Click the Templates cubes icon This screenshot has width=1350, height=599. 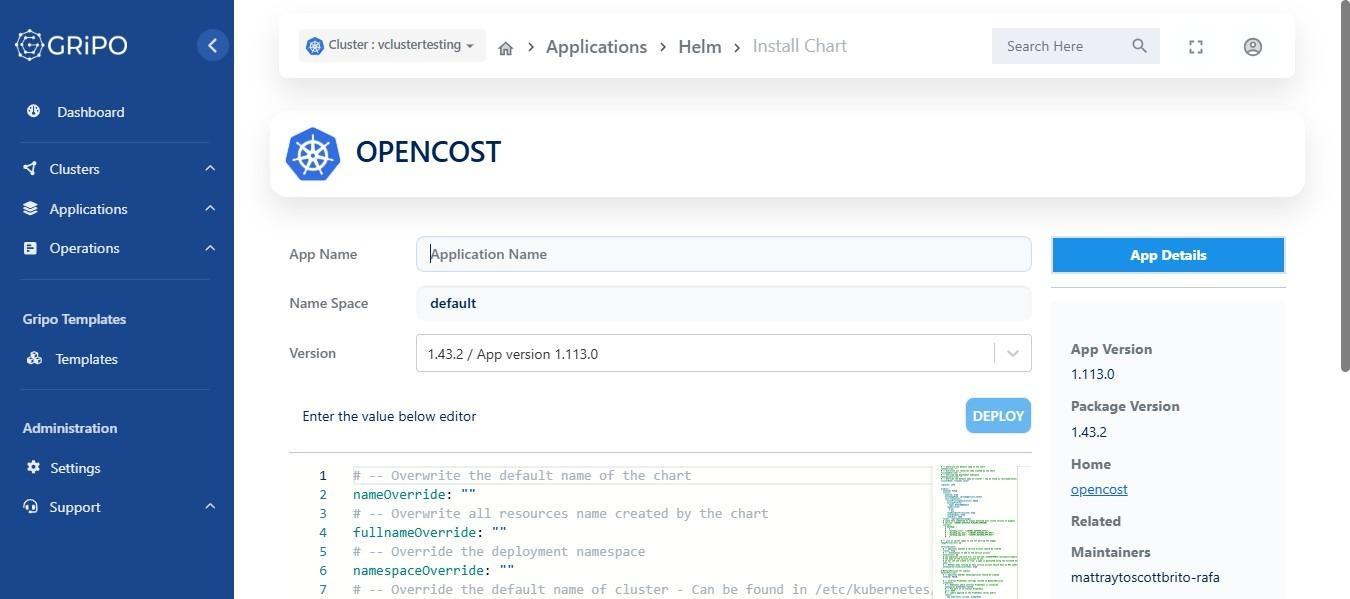coord(34,358)
